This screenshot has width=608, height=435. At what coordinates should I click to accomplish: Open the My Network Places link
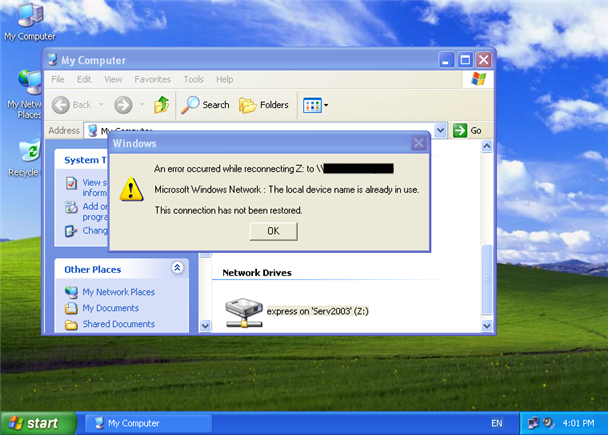coord(119,292)
